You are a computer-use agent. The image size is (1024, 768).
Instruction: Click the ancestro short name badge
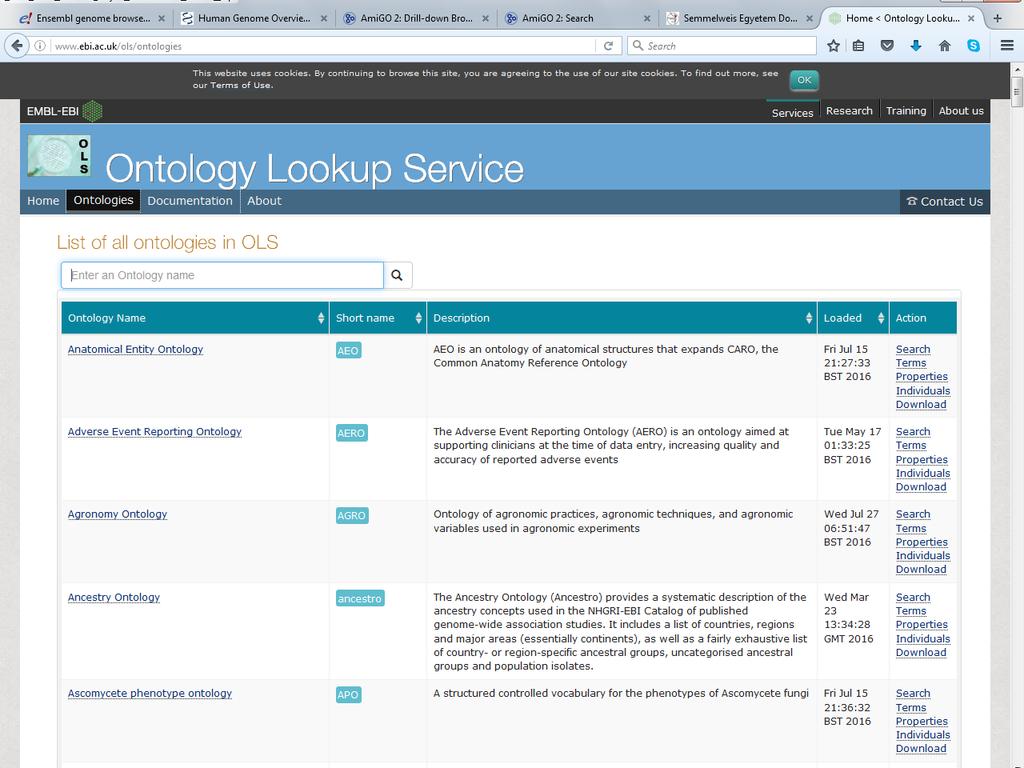click(x=360, y=599)
